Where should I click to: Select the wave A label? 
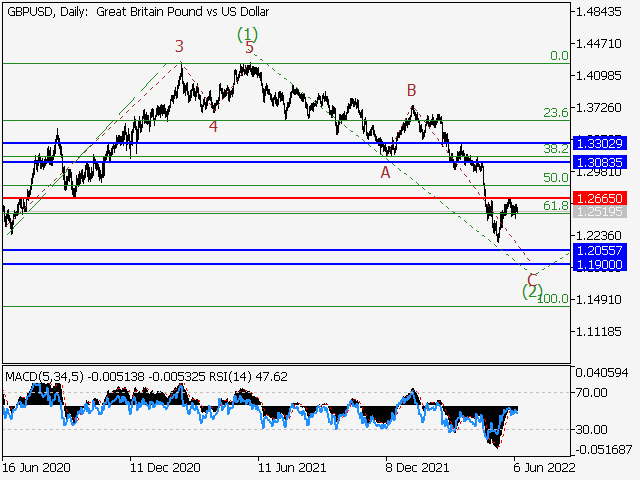[x=385, y=173]
